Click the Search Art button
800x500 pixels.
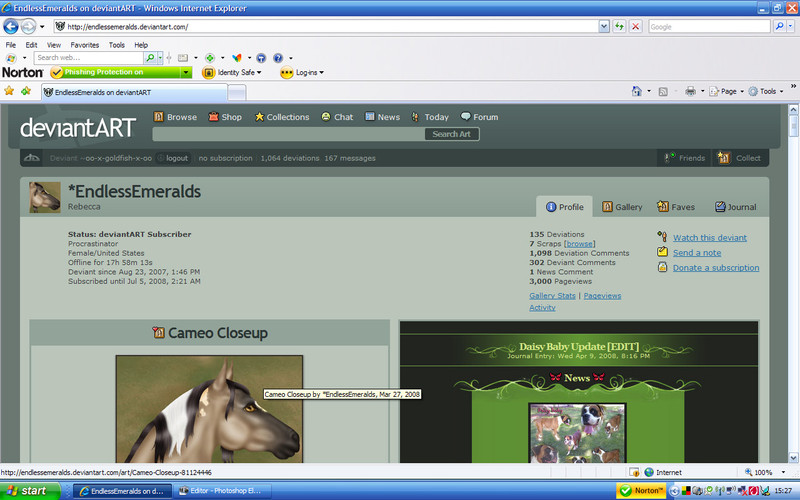(452, 134)
